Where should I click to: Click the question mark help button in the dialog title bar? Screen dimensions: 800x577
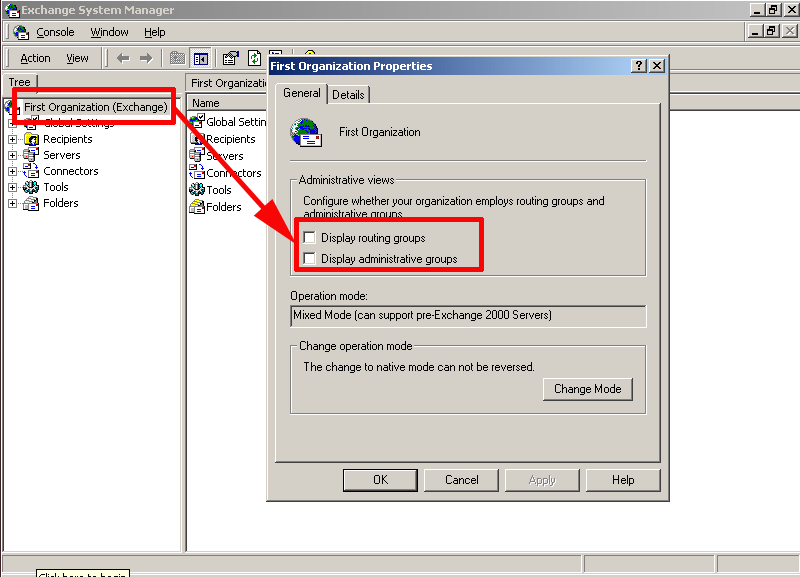639,66
